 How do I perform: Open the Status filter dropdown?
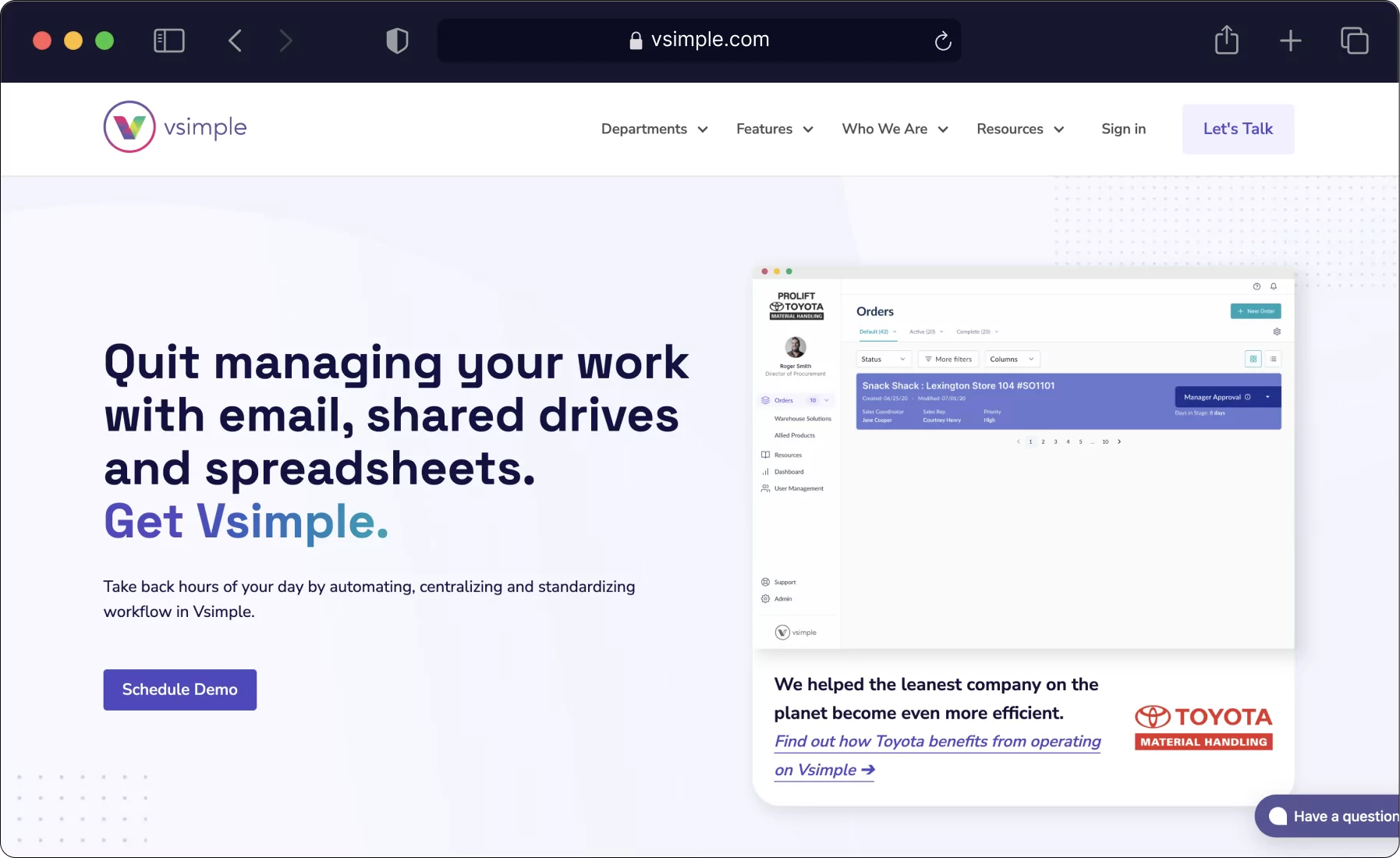[x=883, y=360]
